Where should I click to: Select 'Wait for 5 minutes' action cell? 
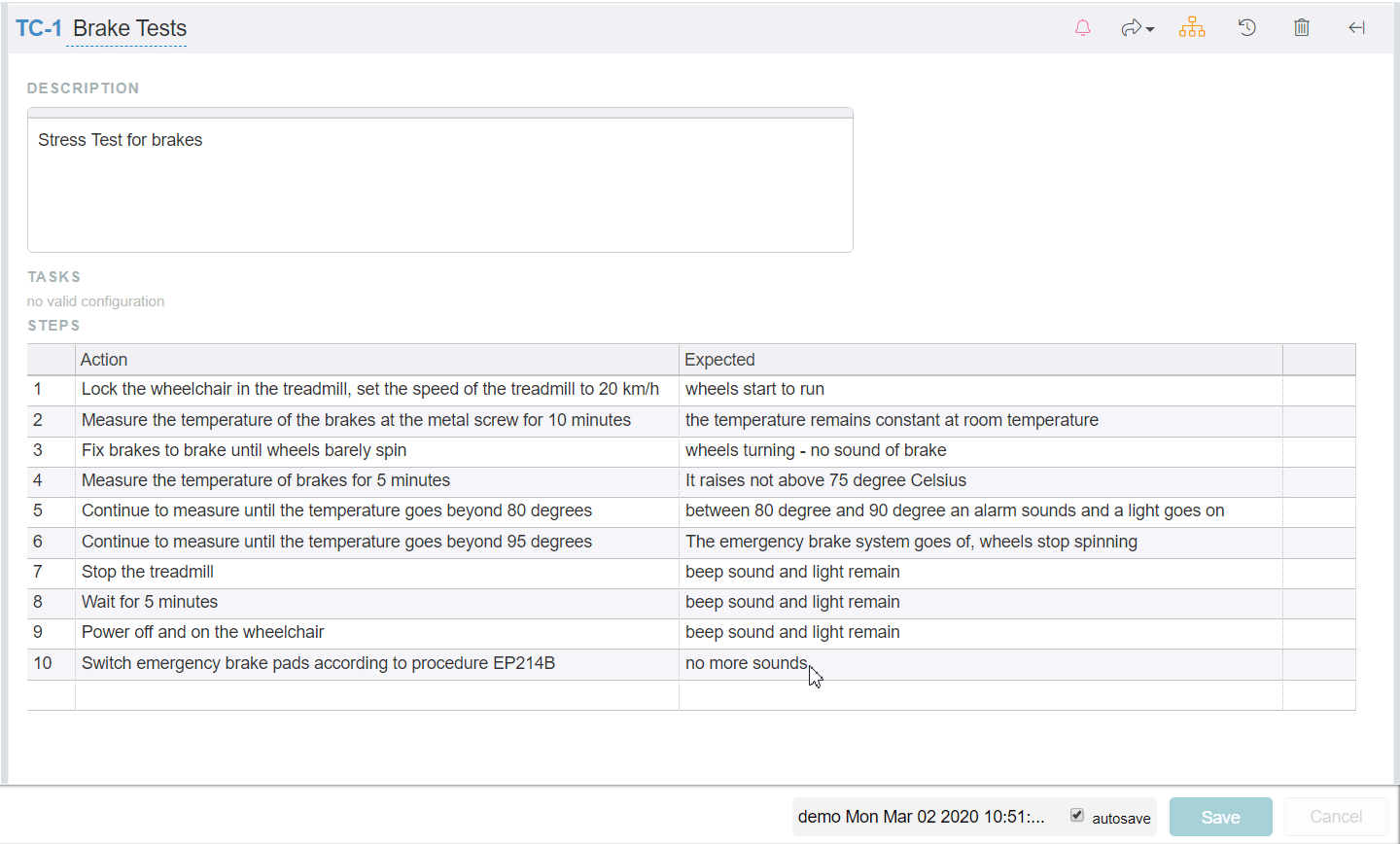[377, 603]
